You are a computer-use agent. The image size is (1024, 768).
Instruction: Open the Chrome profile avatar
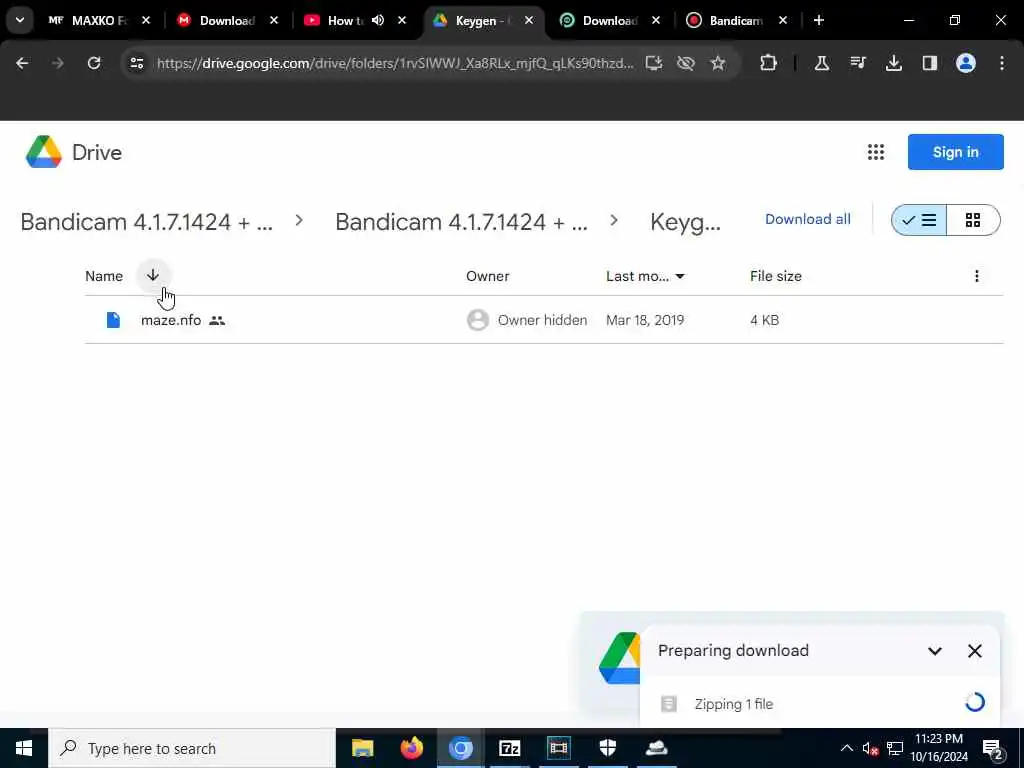click(966, 63)
